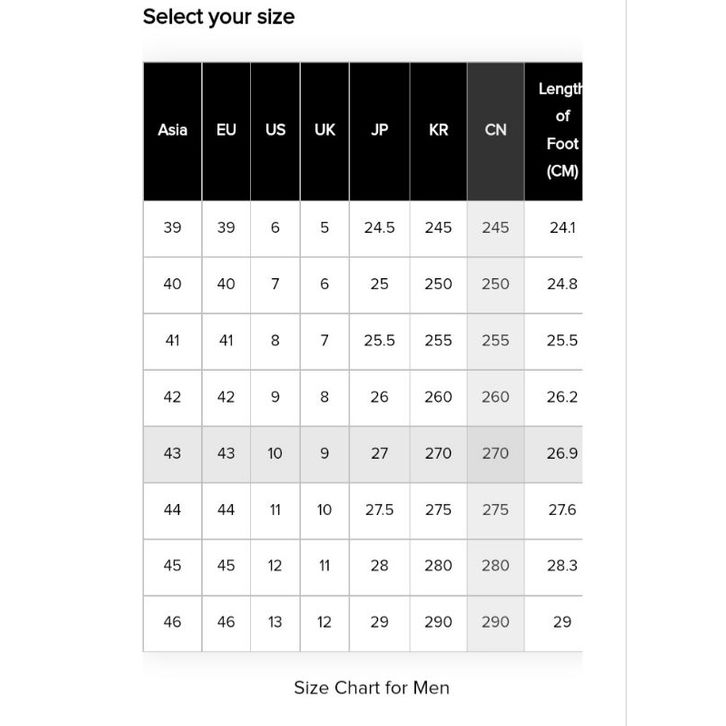Click the "Select your size" heading
Screen dimensions: 726x726
click(219, 17)
